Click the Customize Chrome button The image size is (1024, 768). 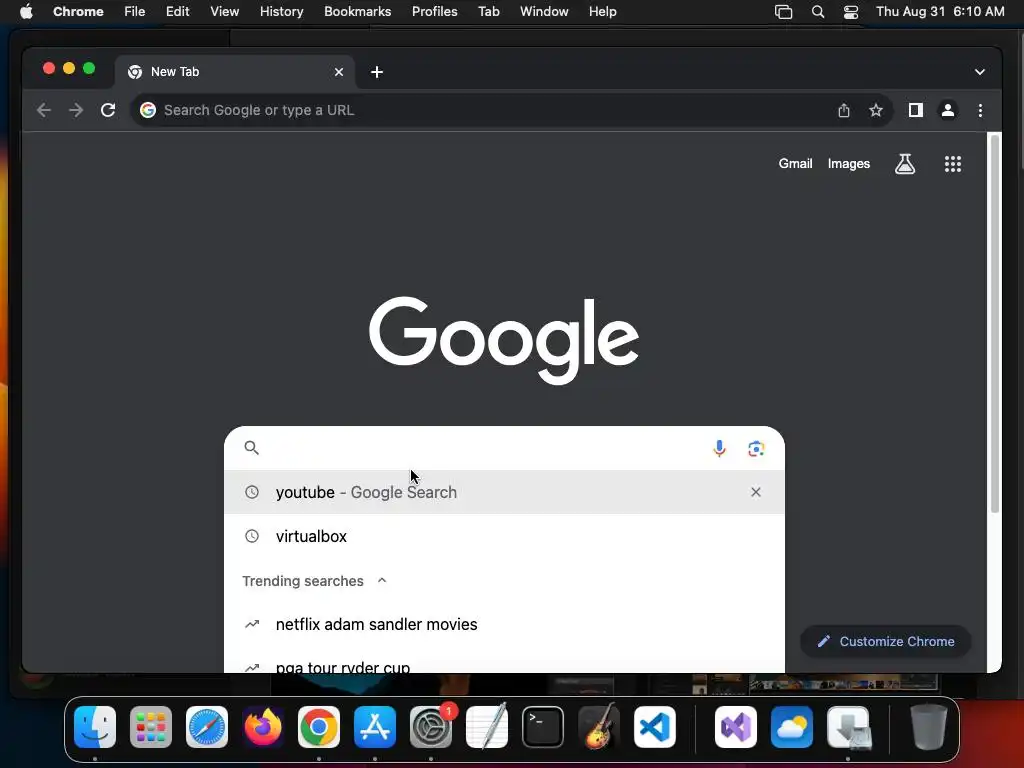pyautogui.click(x=886, y=641)
